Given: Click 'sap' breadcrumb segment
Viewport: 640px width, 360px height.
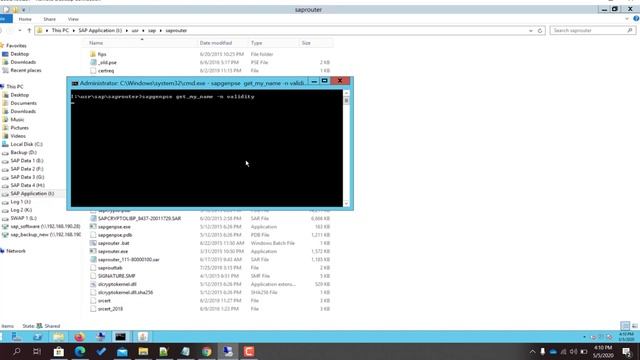Looking at the screenshot, I should pos(152,31).
